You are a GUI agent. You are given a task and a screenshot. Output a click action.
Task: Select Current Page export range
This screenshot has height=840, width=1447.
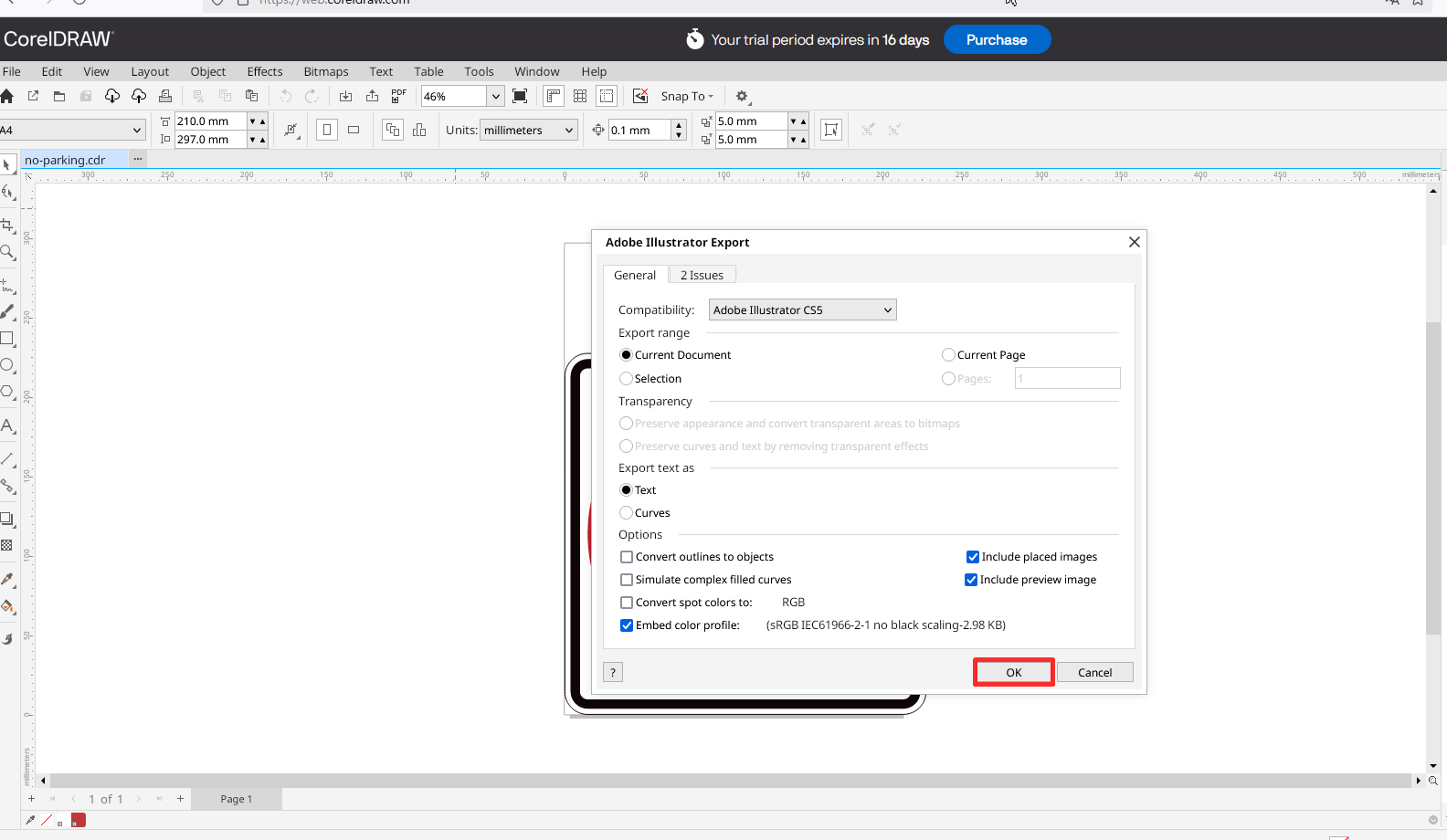click(x=984, y=355)
